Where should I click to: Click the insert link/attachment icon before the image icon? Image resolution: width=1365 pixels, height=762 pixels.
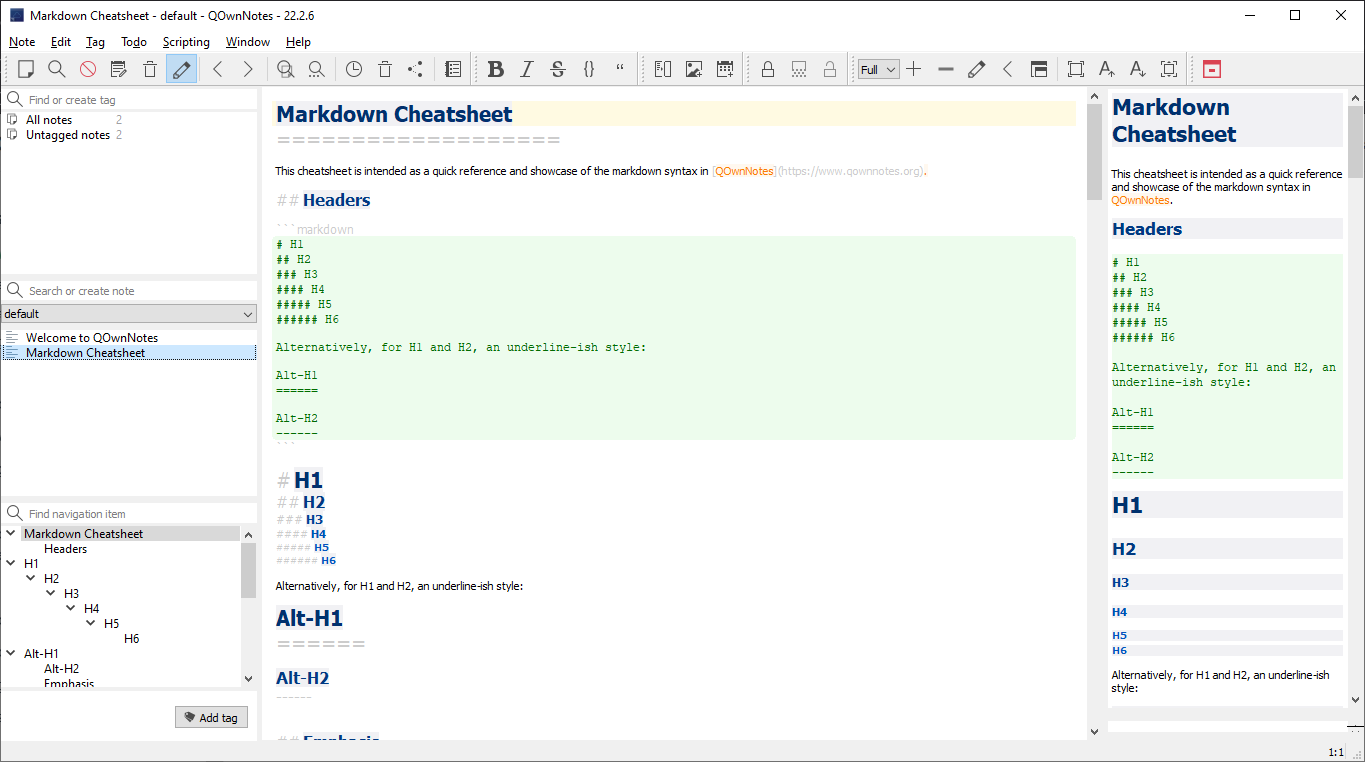click(x=662, y=69)
